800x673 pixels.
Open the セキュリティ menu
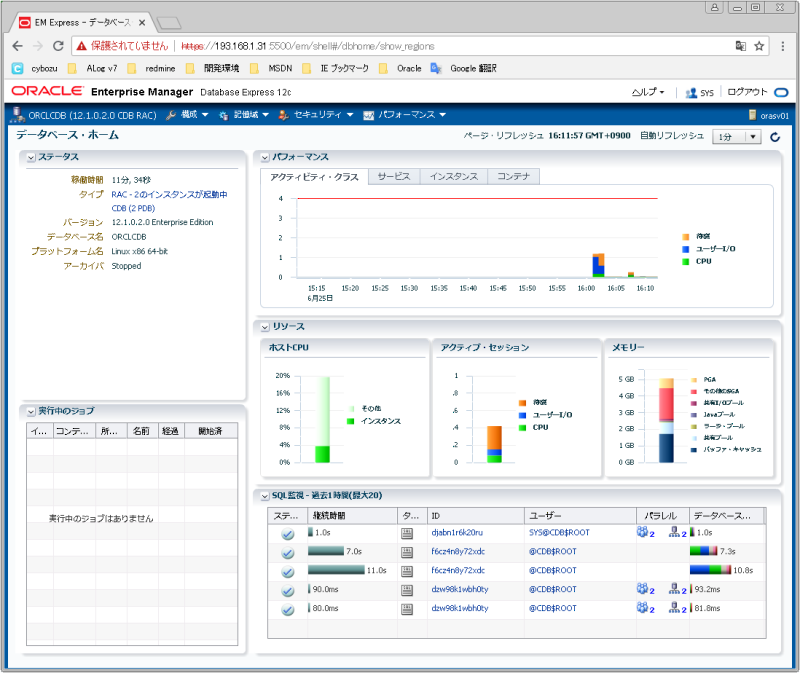[316, 115]
